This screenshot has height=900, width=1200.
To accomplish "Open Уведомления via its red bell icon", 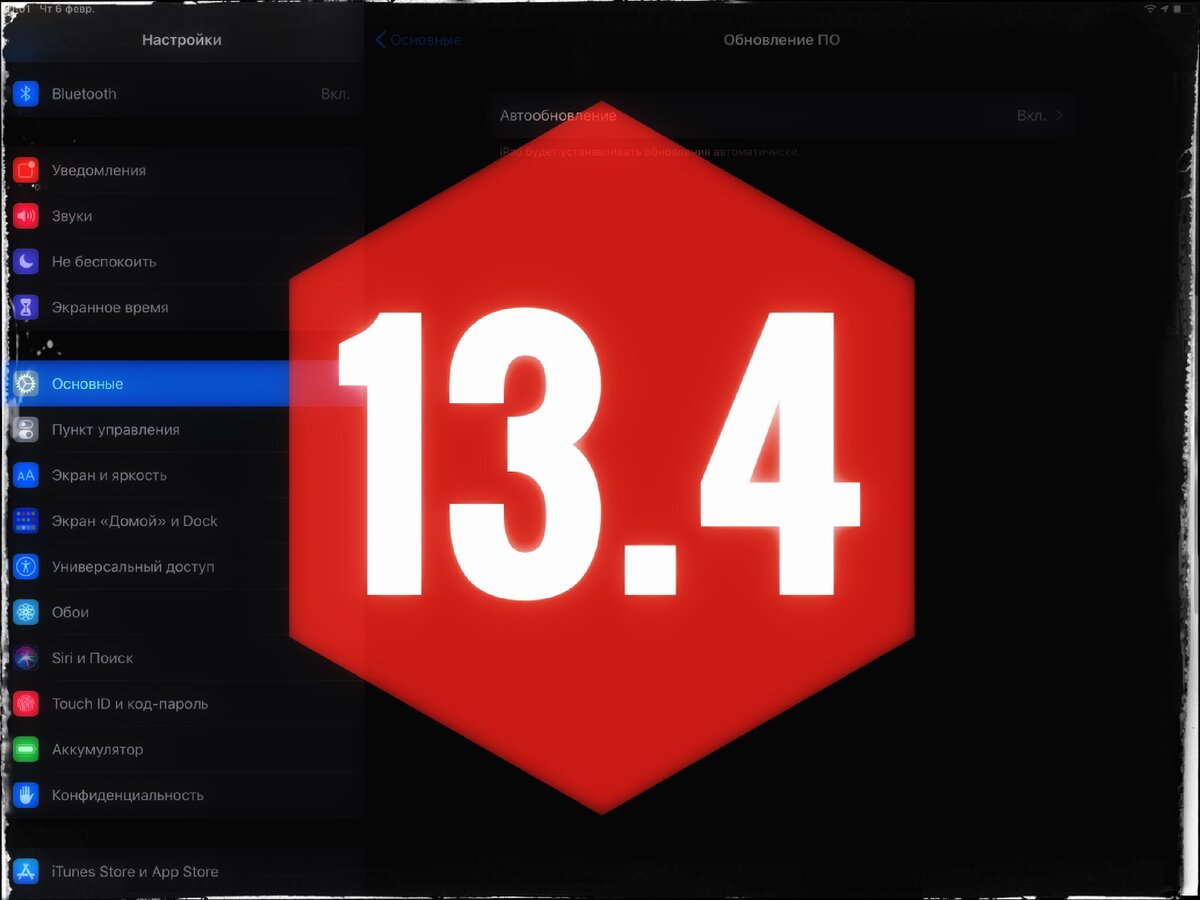I will pyautogui.click(x=26, y=170).
